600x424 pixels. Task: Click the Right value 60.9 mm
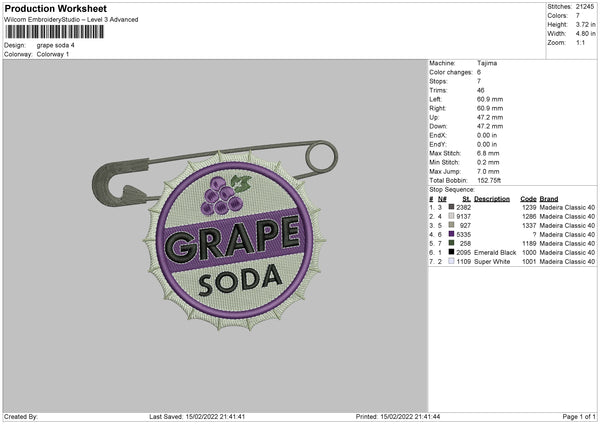coord(490,108)
